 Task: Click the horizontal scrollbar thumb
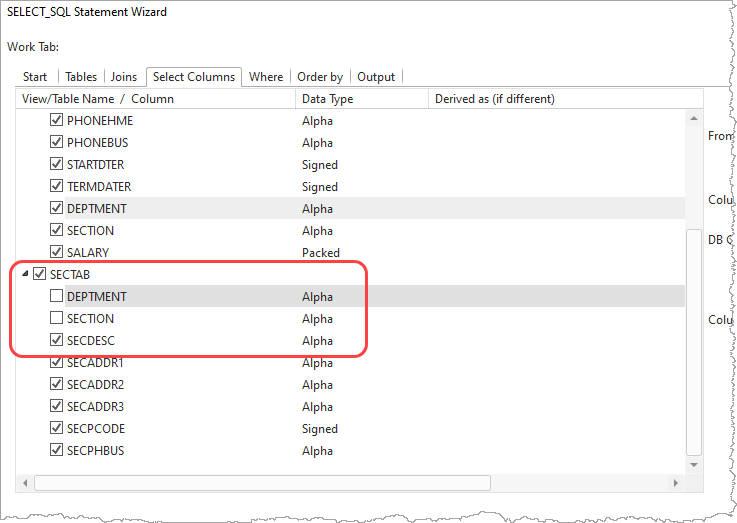[x=262, y=482]
